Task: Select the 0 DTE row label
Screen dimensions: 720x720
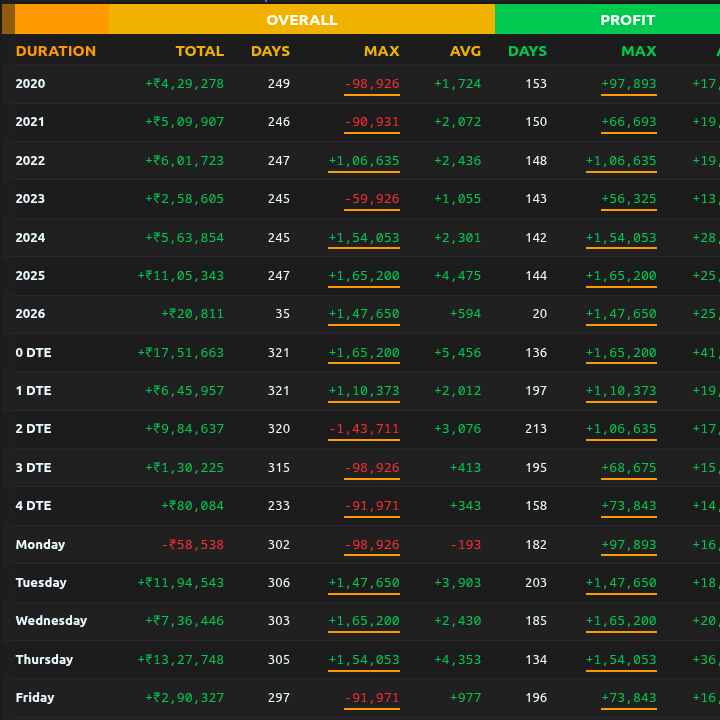Action: [33, 353]
